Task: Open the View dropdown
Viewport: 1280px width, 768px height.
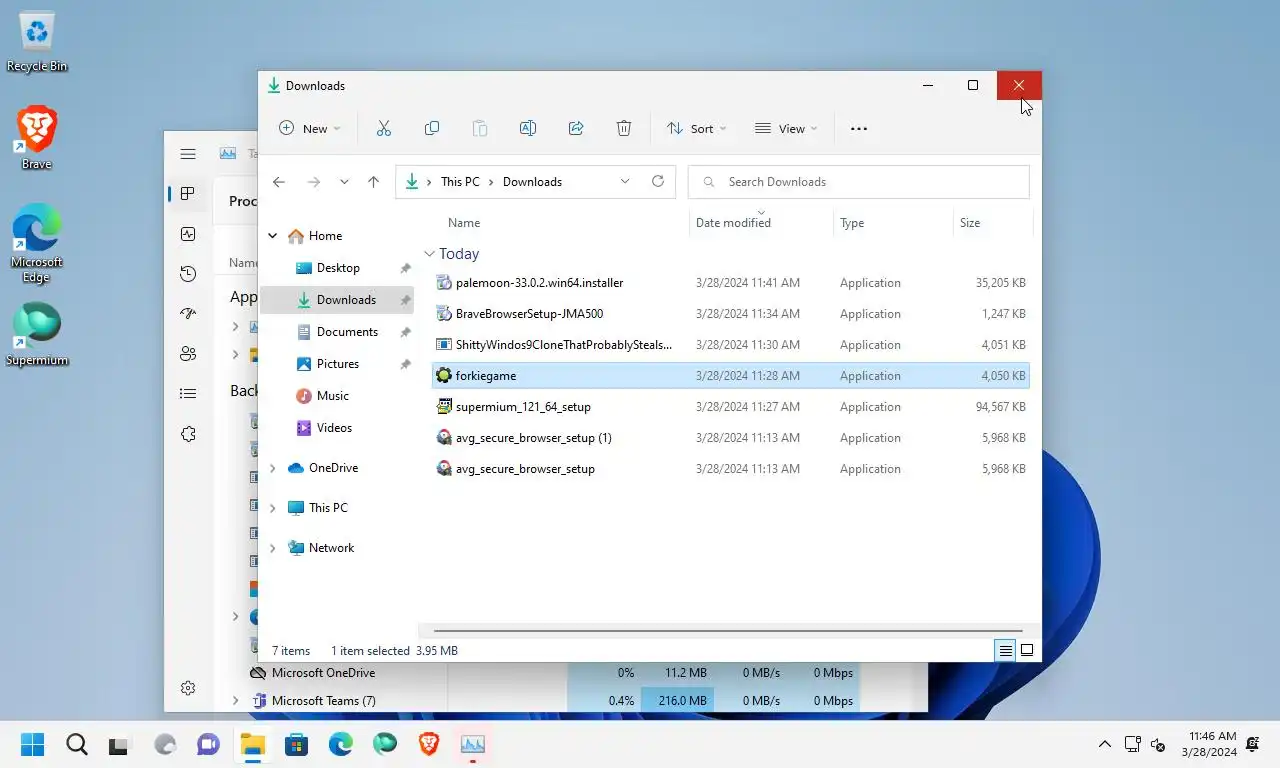Action: [x=786, y=128]
